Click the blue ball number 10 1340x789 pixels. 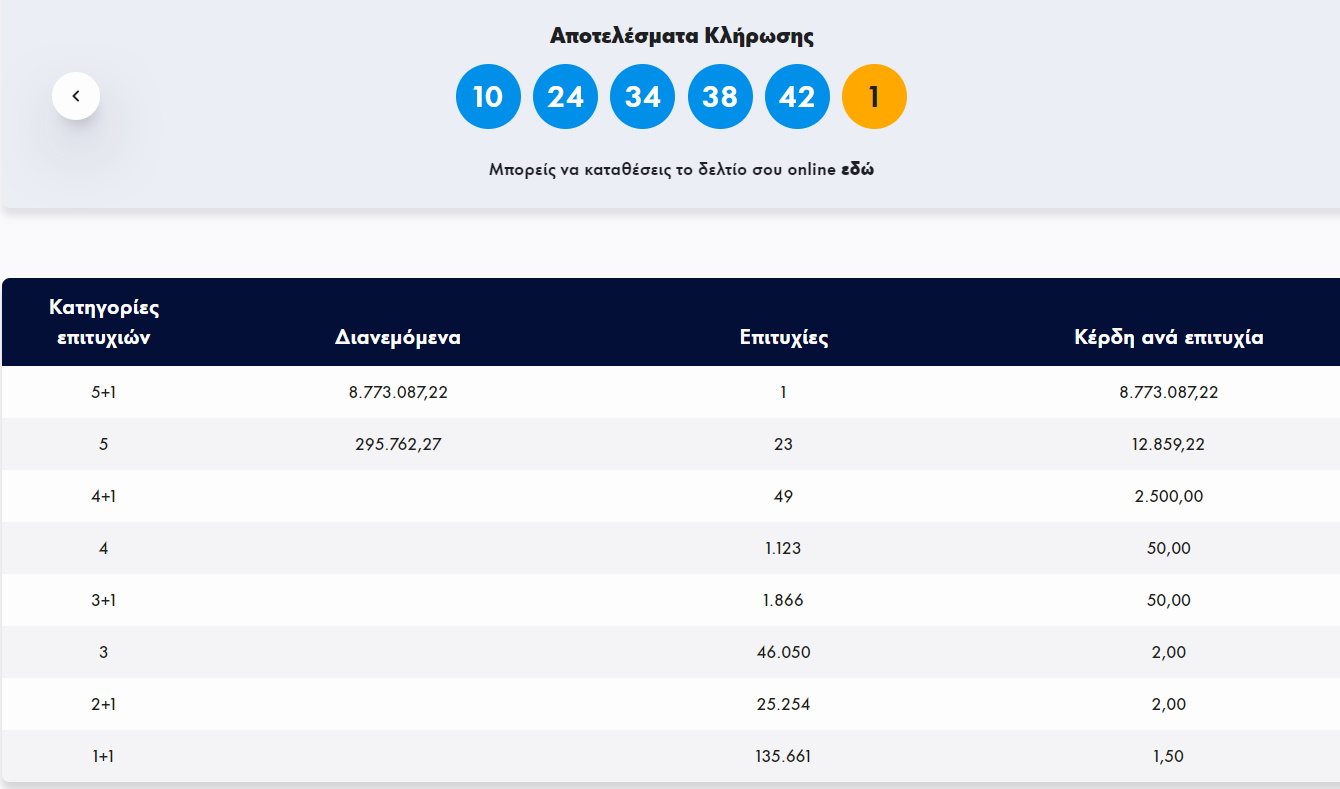(488, 97)
